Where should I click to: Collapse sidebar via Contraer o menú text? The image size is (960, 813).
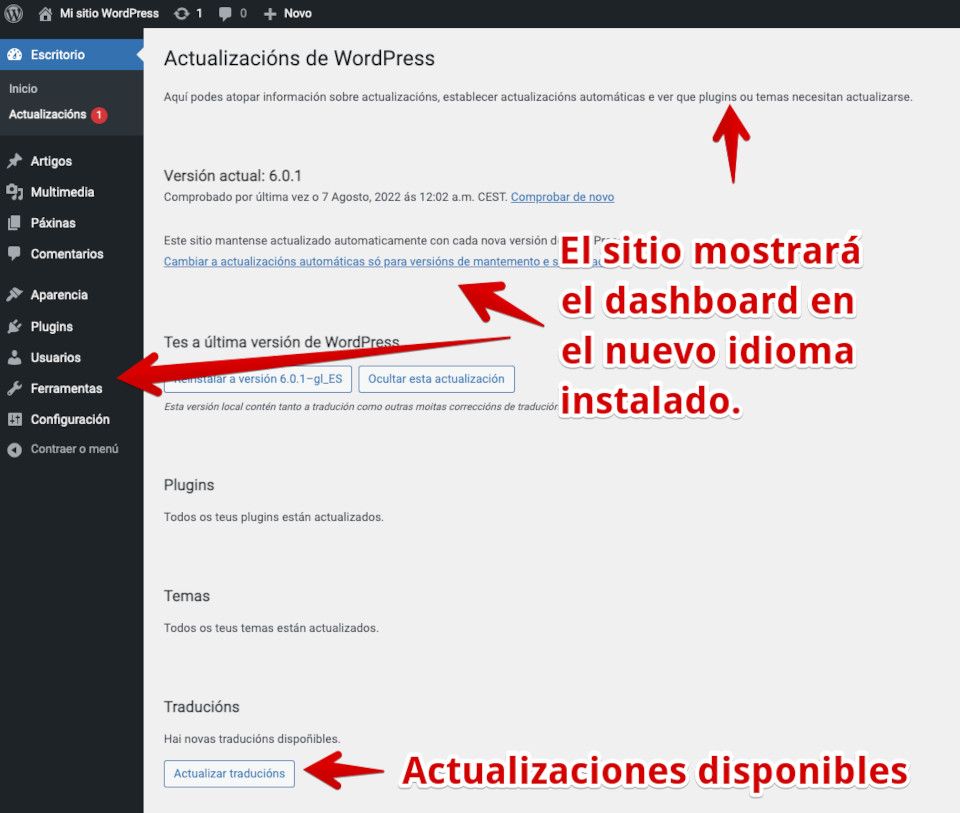coord(75,449)
